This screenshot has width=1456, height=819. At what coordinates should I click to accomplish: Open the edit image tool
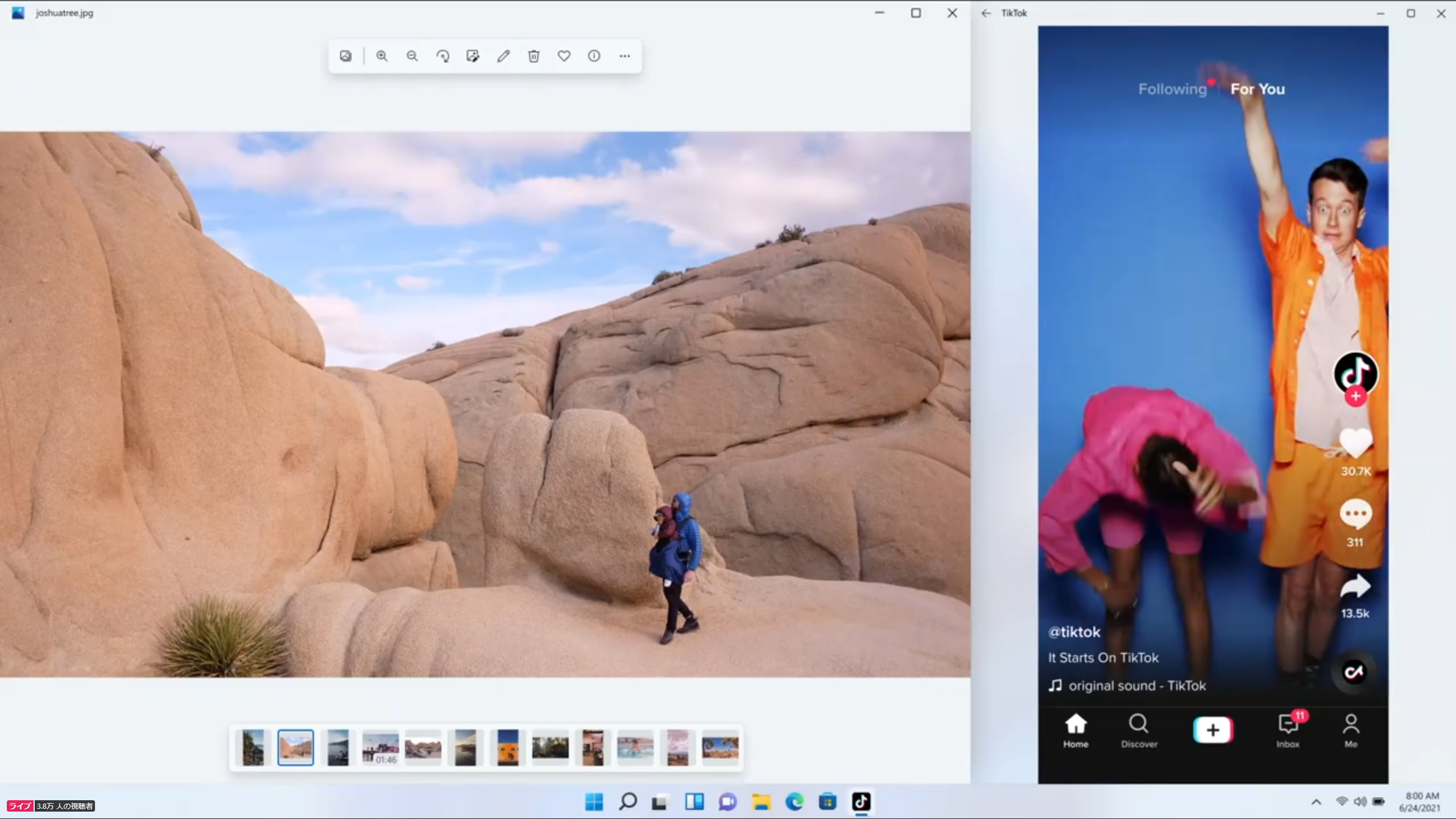pyautogui.click(x=473, y=56)
